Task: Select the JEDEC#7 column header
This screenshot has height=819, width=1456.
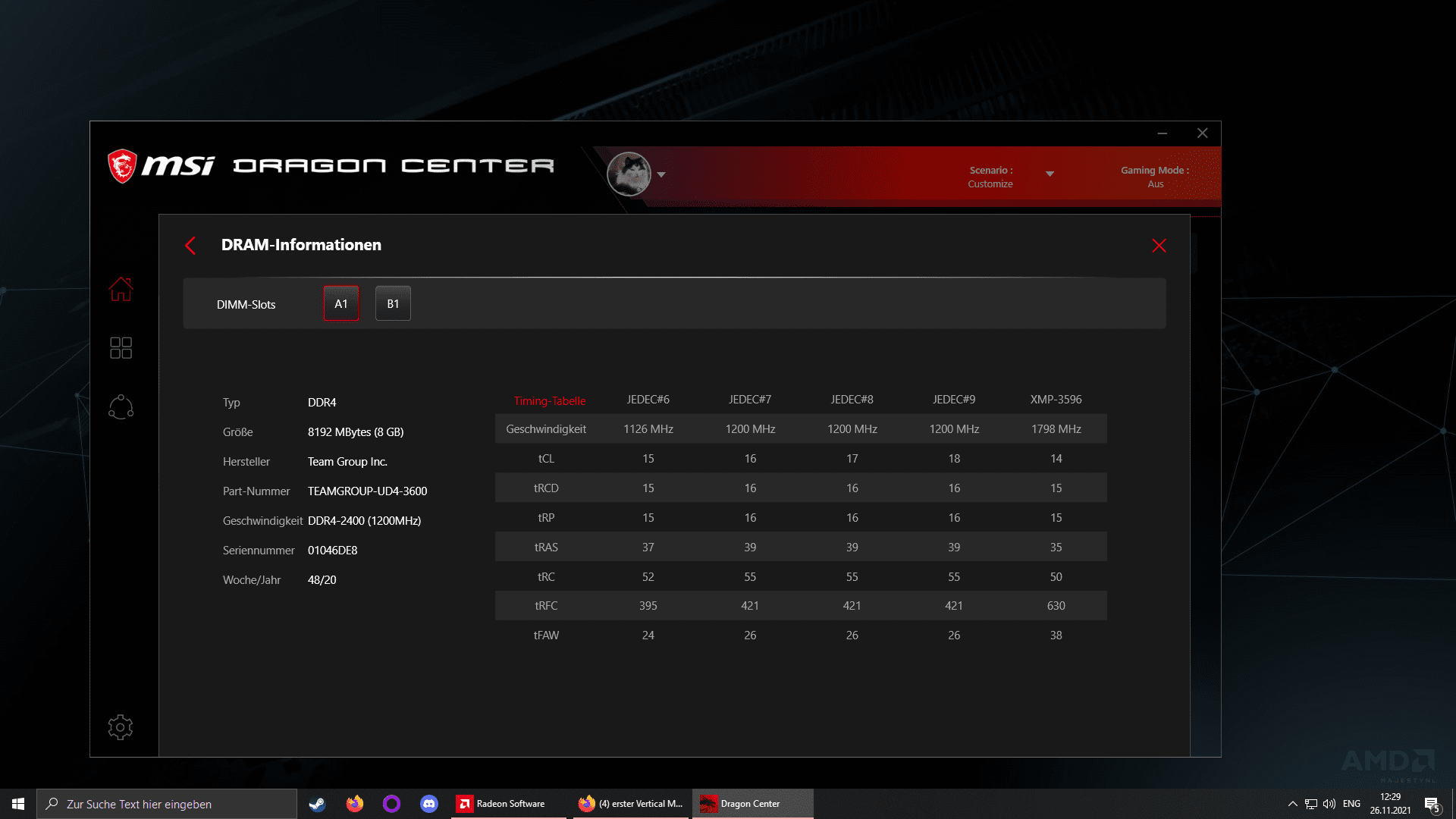Action: 750,399
